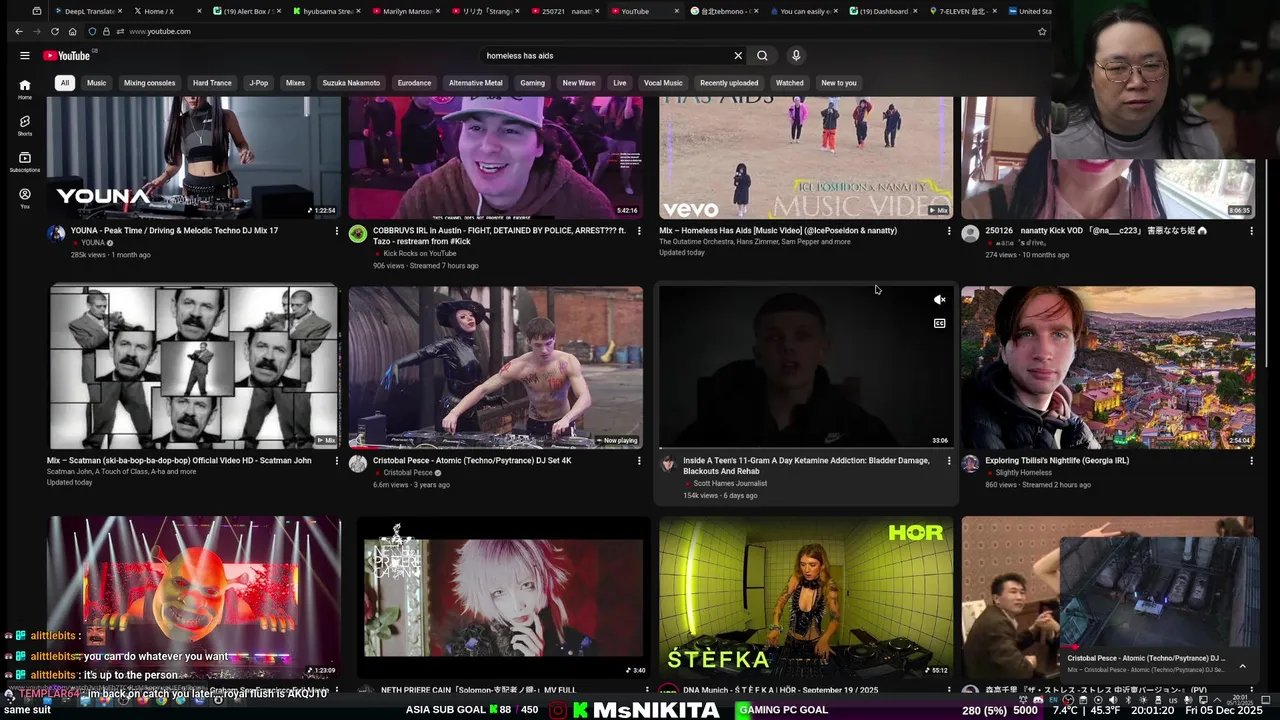This screenshot has width=1280, height=720.
Task: Open the Cristobal Pesce Atomic DJ Set title
Action: click(x=472, y=461)
